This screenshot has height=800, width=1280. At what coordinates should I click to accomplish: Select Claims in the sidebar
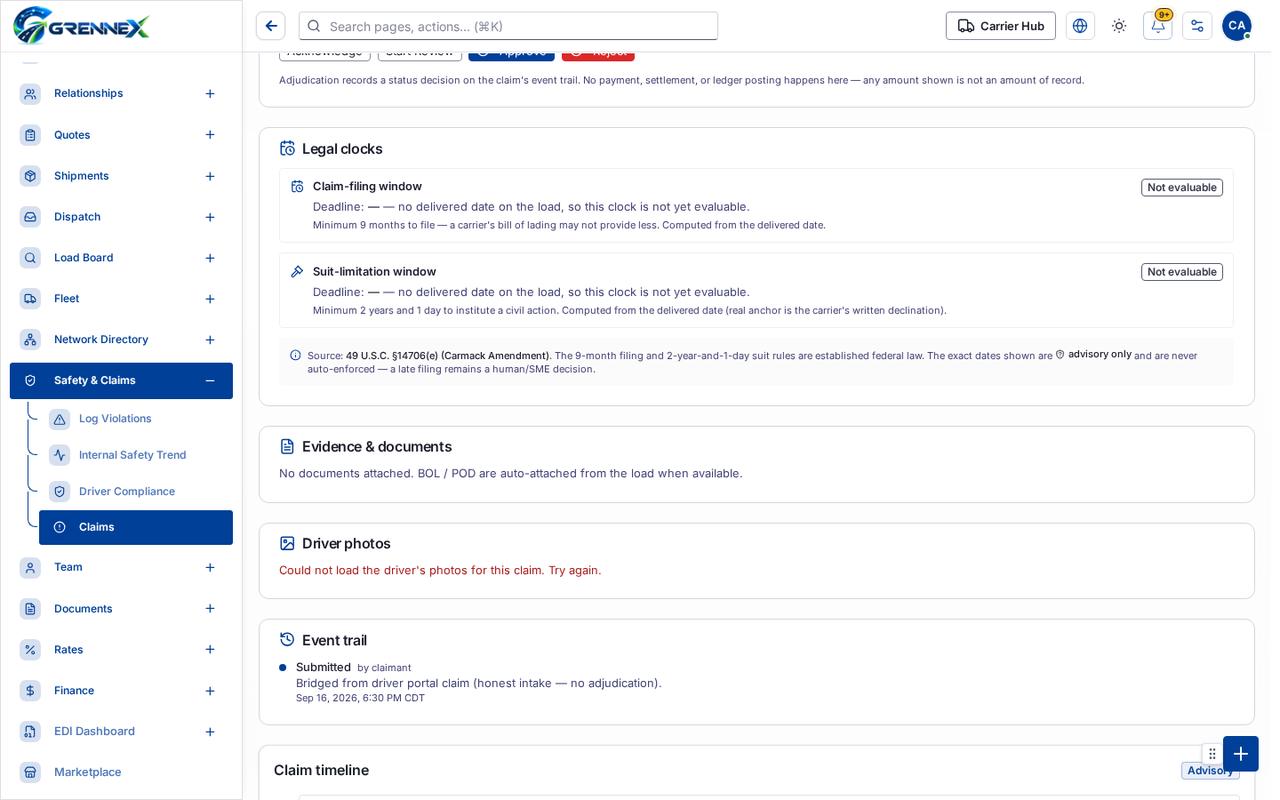tap(136, 527)
